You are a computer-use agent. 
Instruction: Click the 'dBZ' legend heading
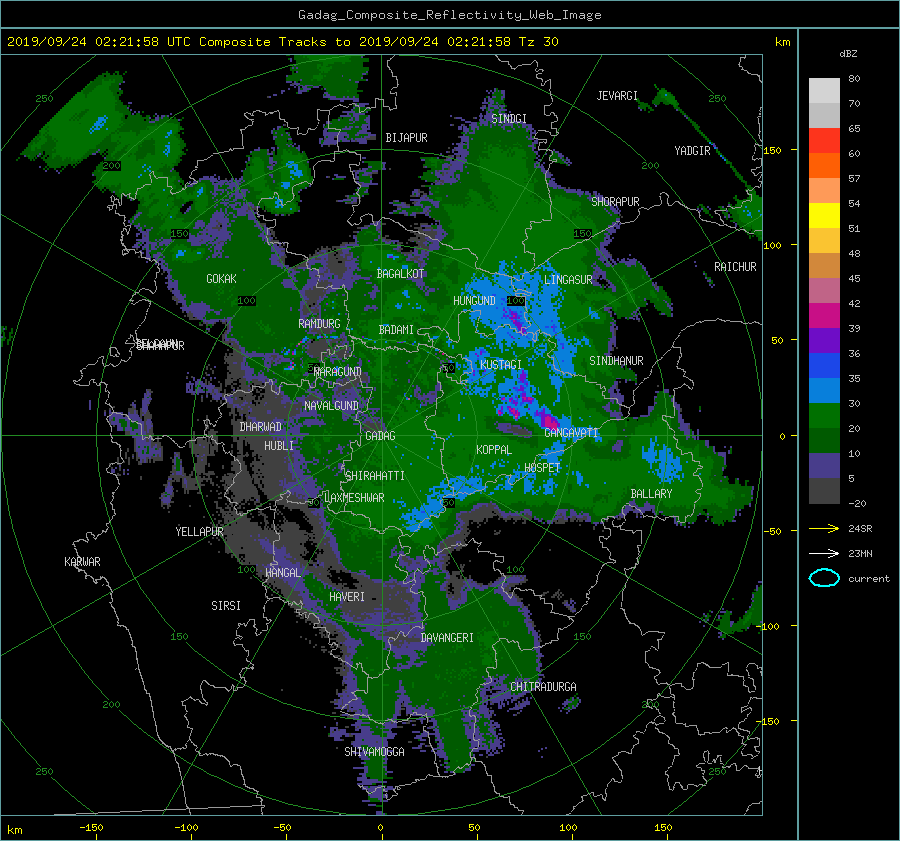coord(848,53)
